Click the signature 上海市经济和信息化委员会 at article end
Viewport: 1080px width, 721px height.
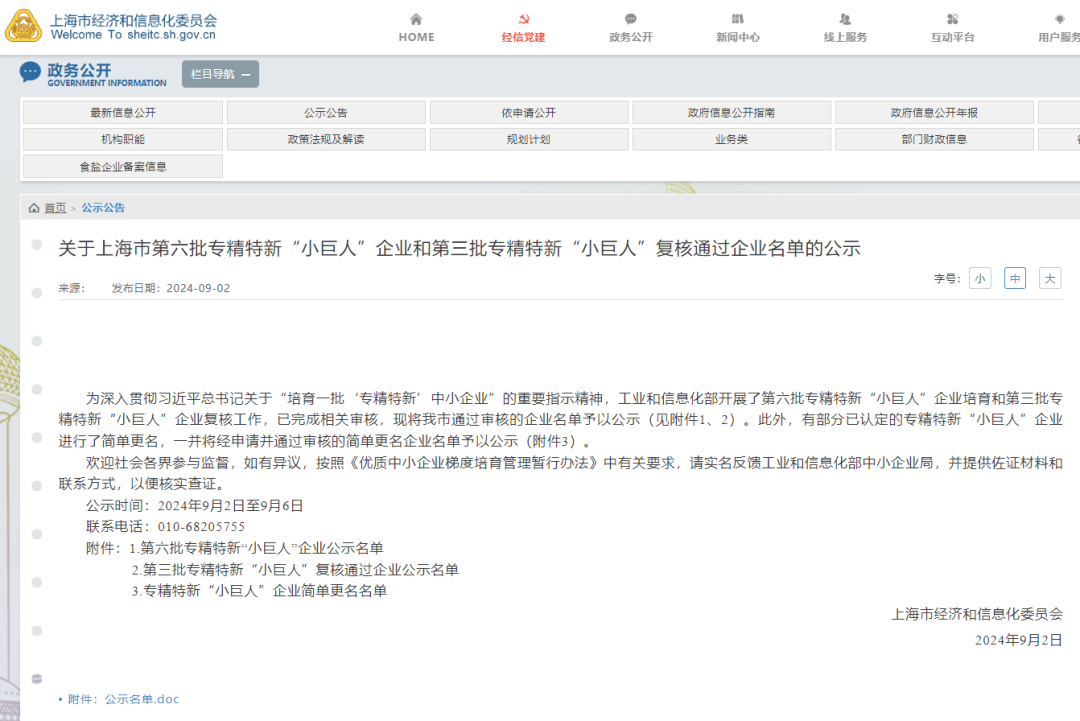[977, 614]
